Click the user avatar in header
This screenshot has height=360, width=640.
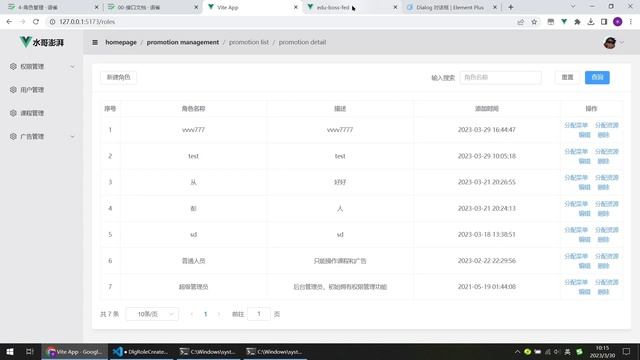[x=610, y=42]
